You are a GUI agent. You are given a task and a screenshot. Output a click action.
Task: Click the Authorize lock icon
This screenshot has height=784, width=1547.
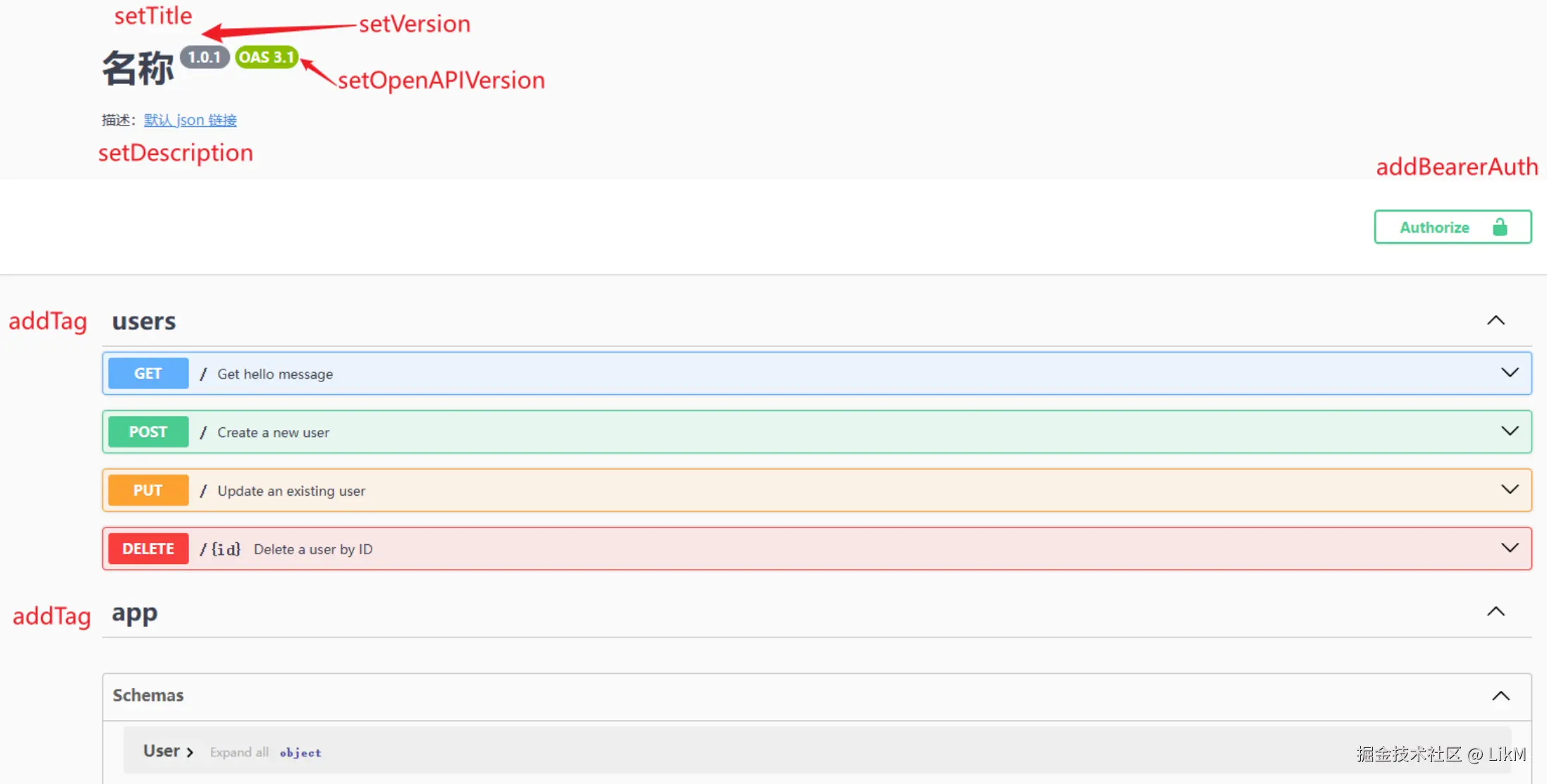coord(1500,227)
